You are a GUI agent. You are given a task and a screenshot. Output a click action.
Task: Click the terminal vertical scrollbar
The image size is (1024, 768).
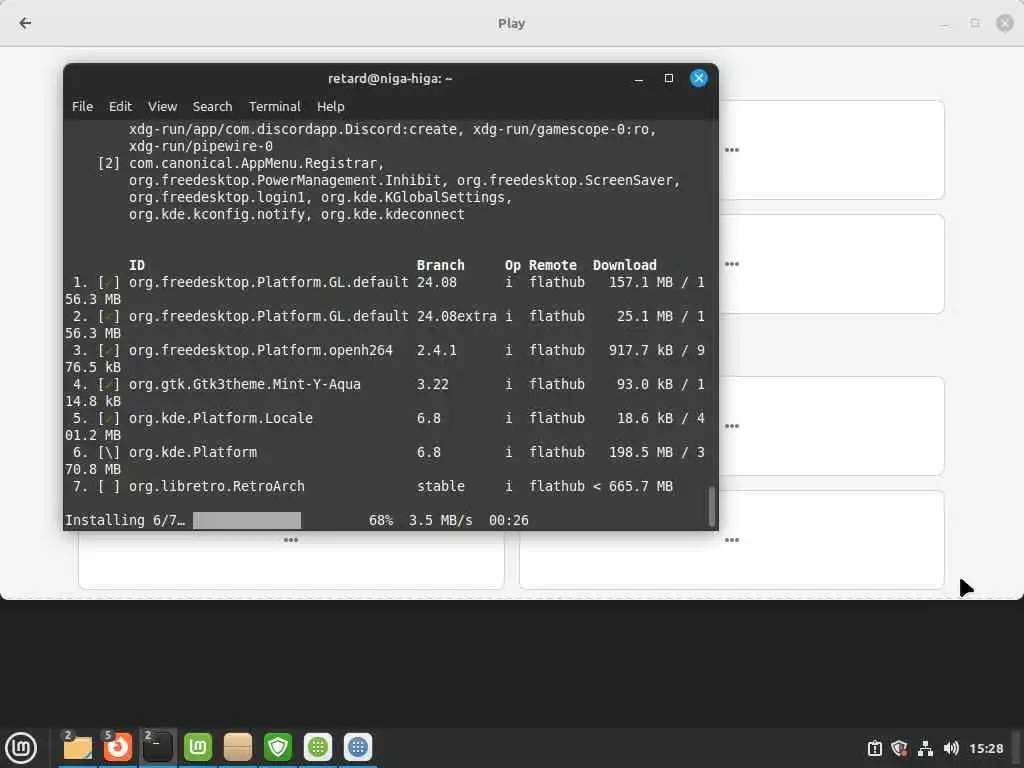(712, 506)
